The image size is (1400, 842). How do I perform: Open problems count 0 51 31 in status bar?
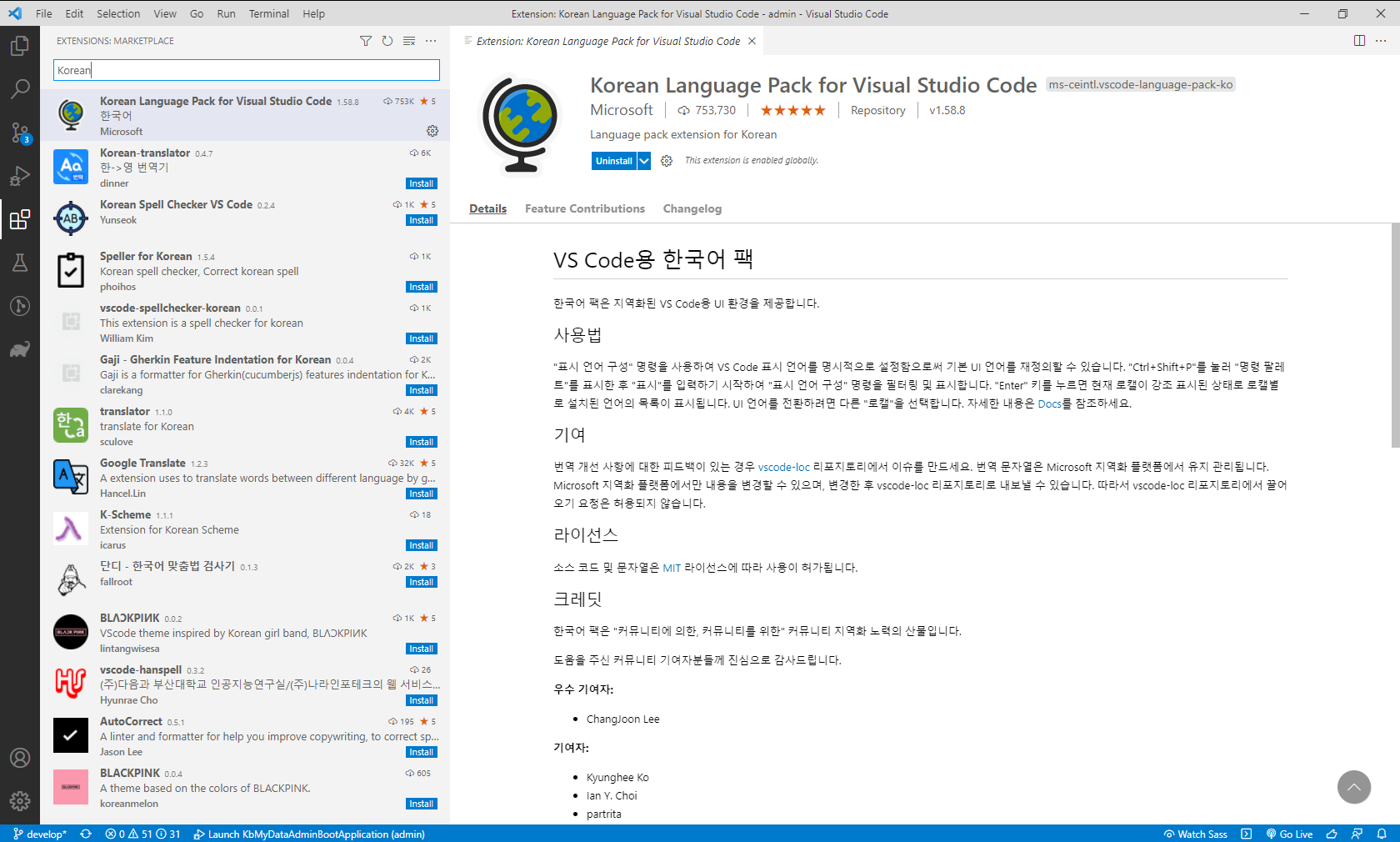point(142,834)
